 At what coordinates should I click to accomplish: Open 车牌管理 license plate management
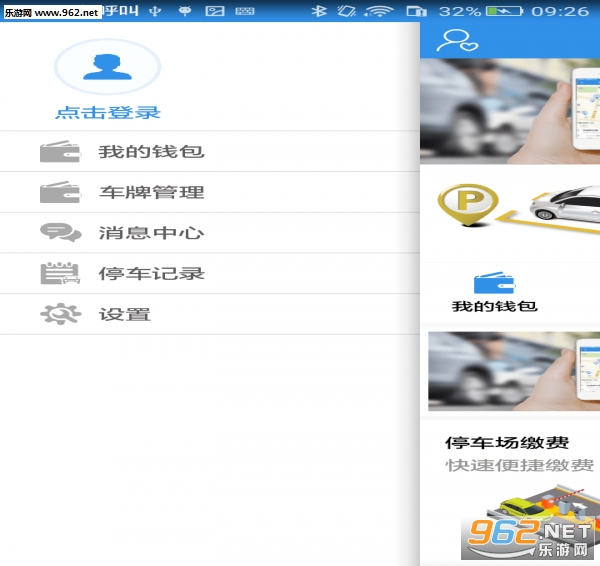tap(151, 192)
